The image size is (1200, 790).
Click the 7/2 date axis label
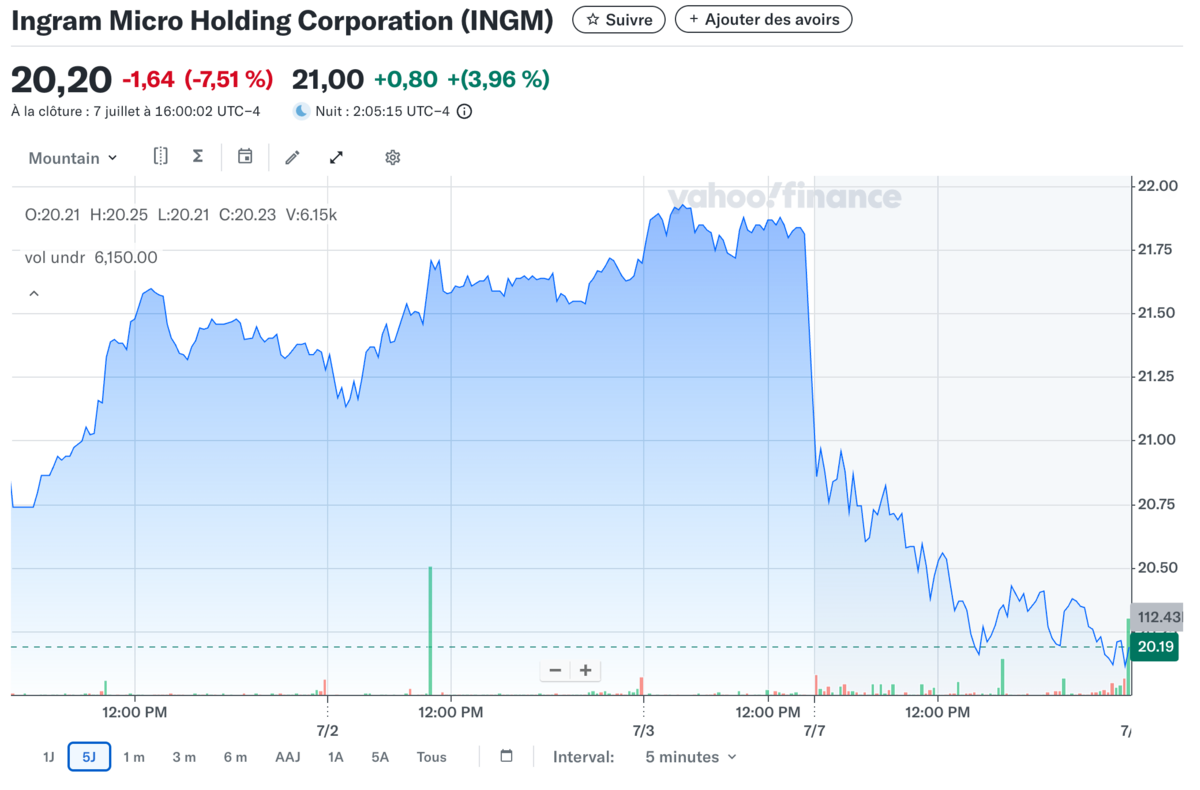pos(327,731)
